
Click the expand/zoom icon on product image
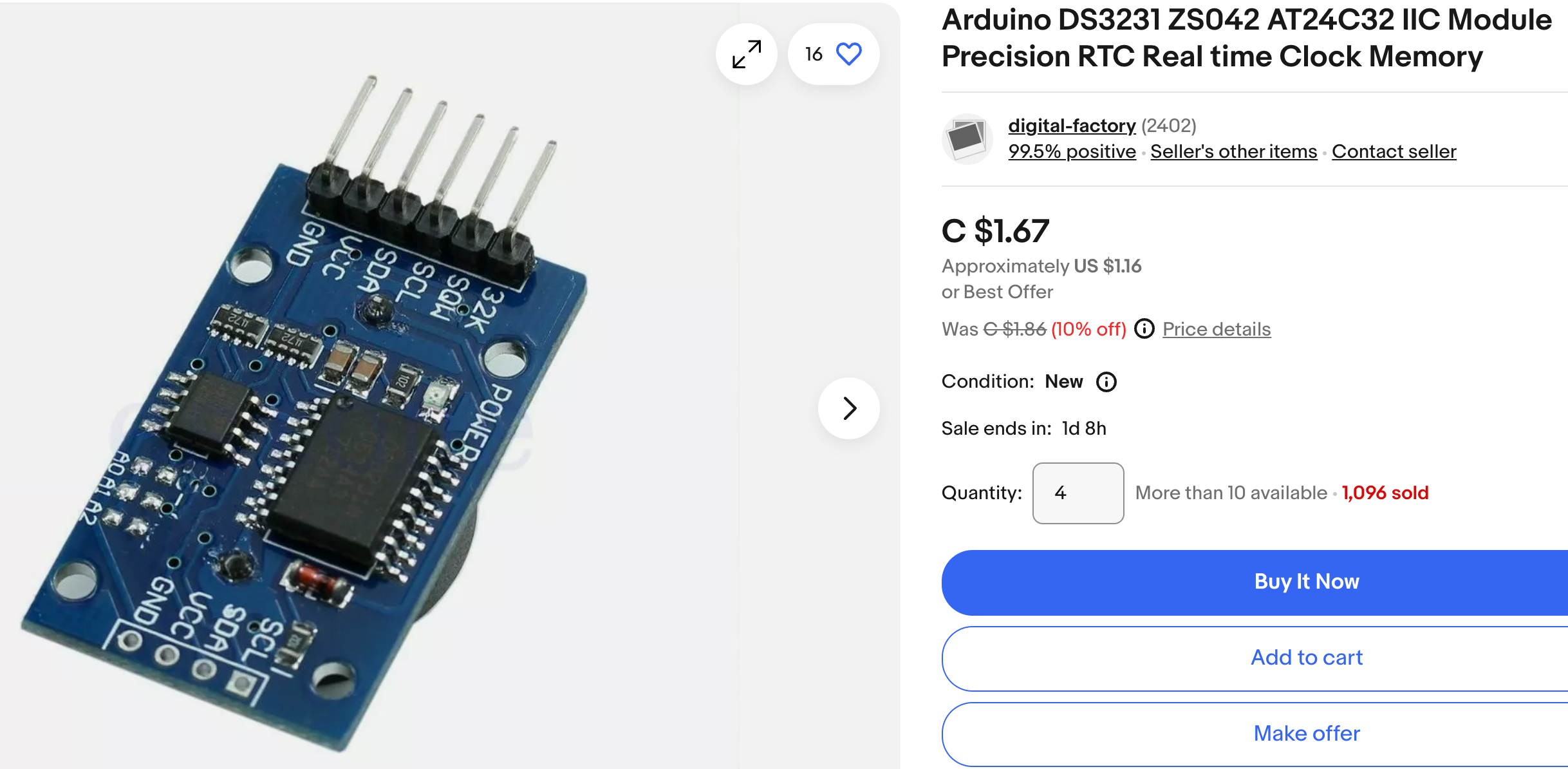pyautogui.click(x=748, y=55)
